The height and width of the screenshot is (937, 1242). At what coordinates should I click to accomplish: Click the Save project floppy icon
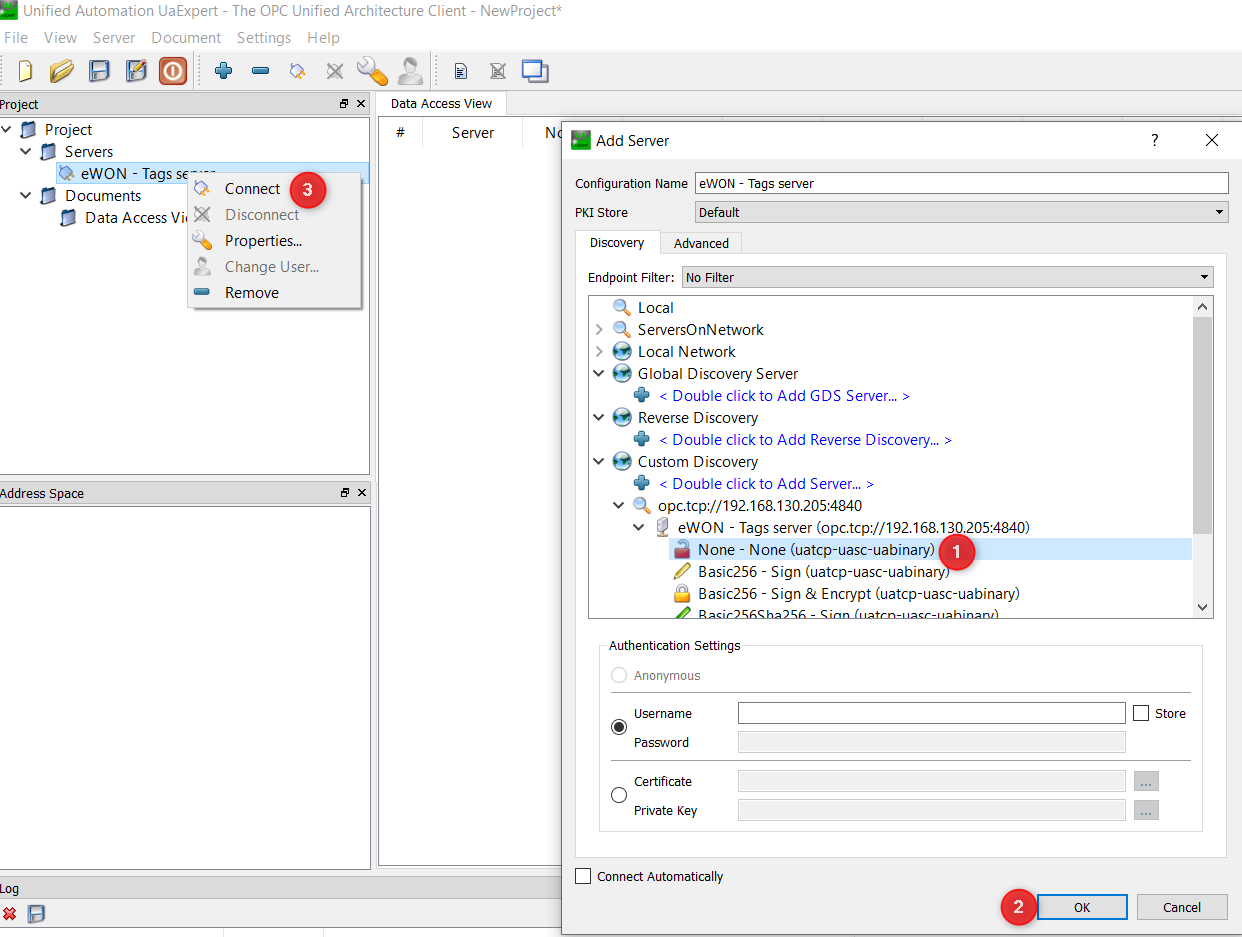point(99,71)
